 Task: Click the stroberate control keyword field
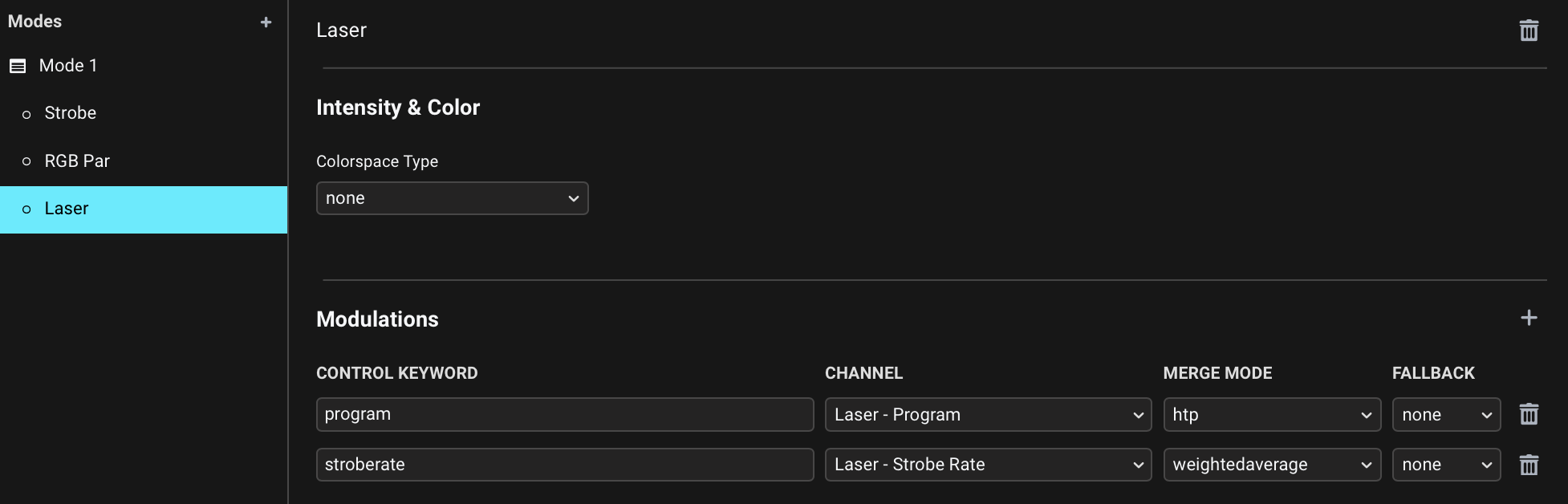tap(564, 465)
